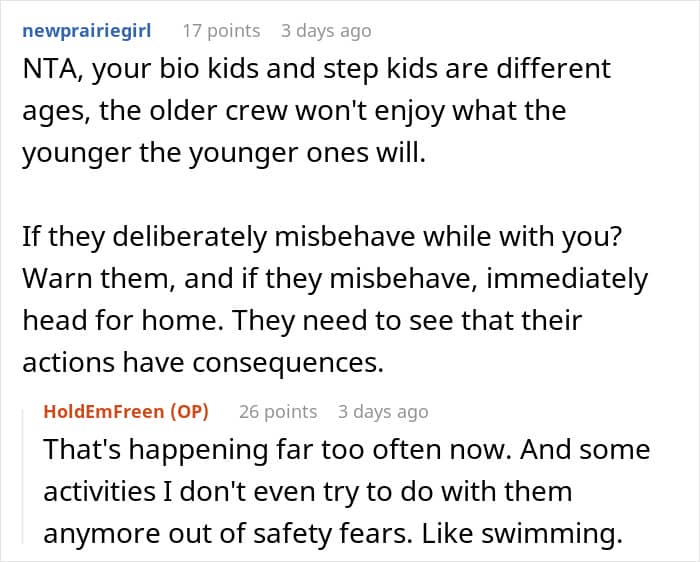Click the "17 points" score
This screenshot has width=700, height=562.
(x=220, y=31)
